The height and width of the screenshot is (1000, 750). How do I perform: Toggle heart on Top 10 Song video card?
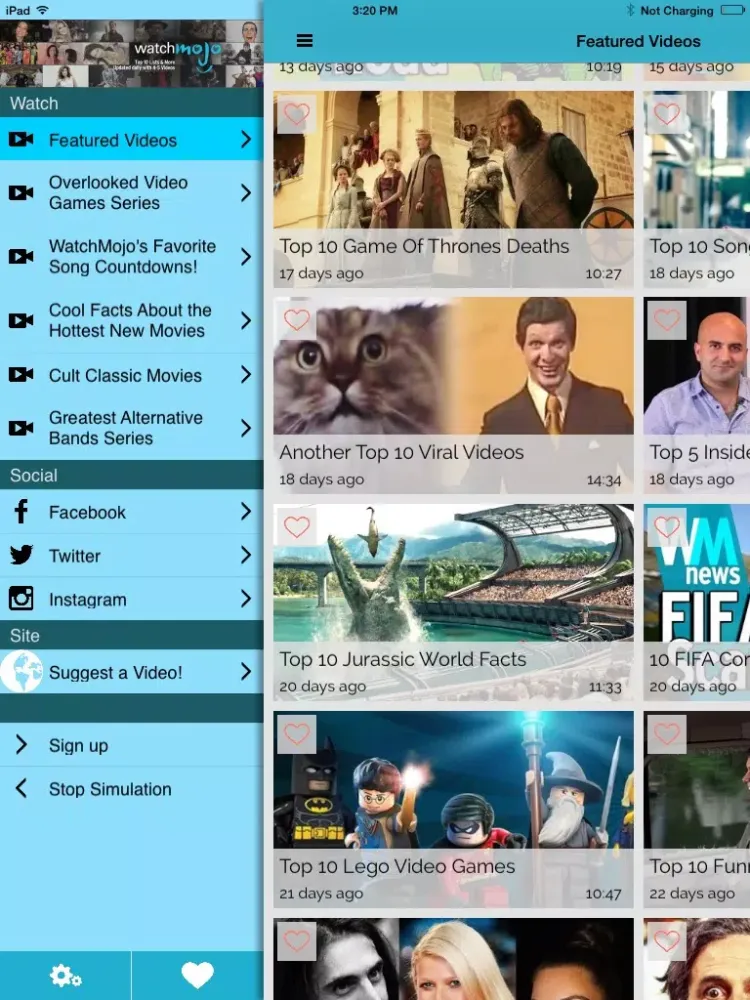[x=667, y=114]
